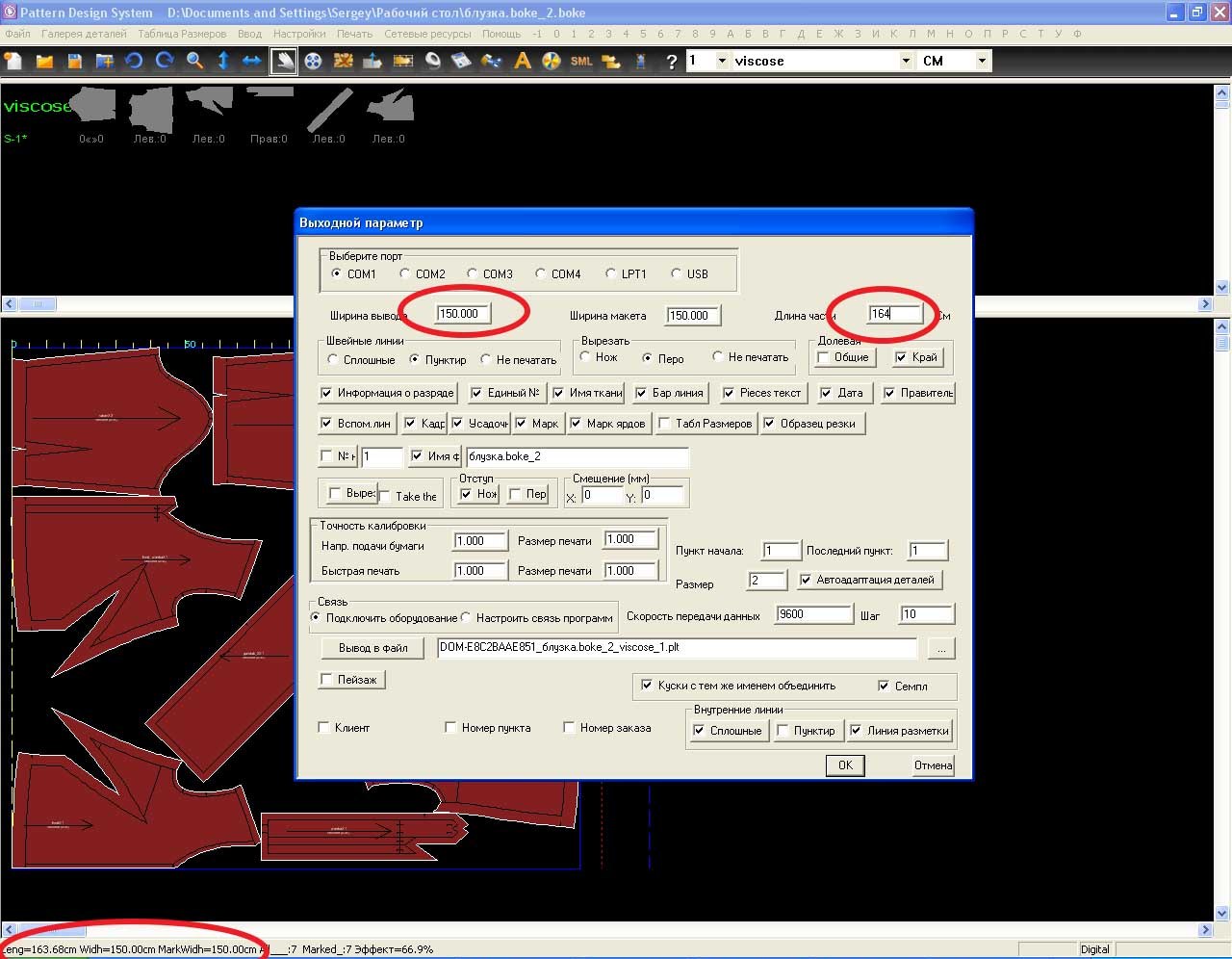This screenshot has width=1232, height=959.
Task: Select the magnifier Zoom tool
Action: click(194, 61)
